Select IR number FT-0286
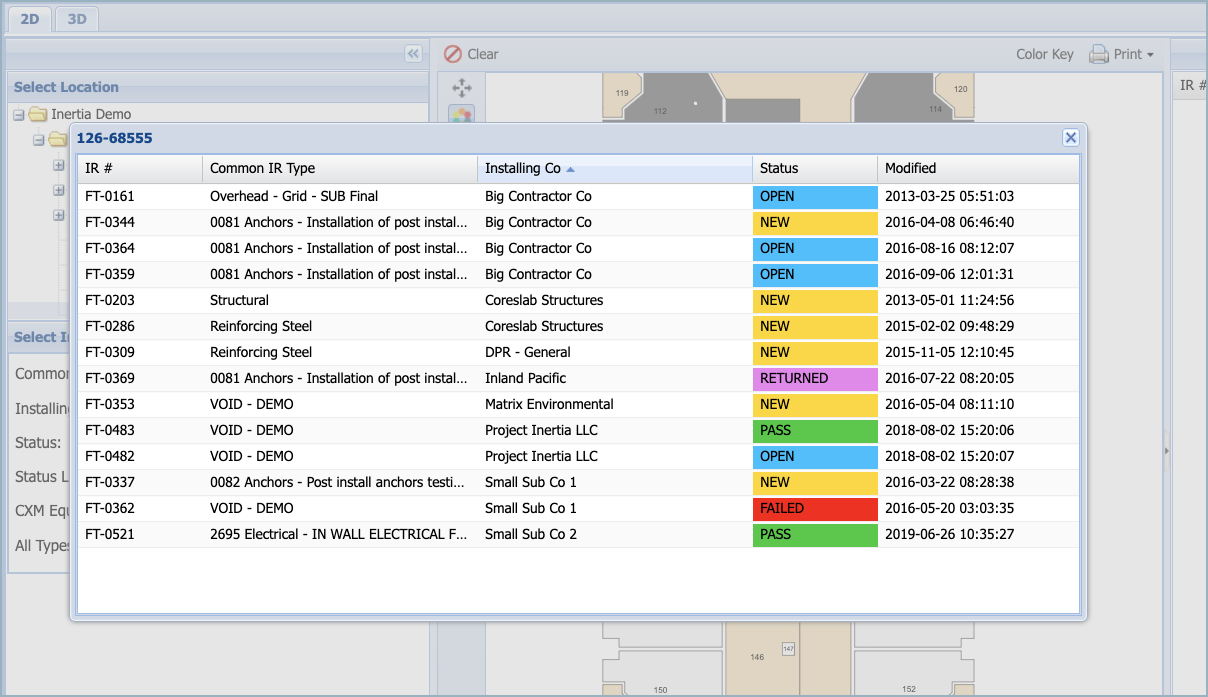1208x697 pixels. point(110,326)
